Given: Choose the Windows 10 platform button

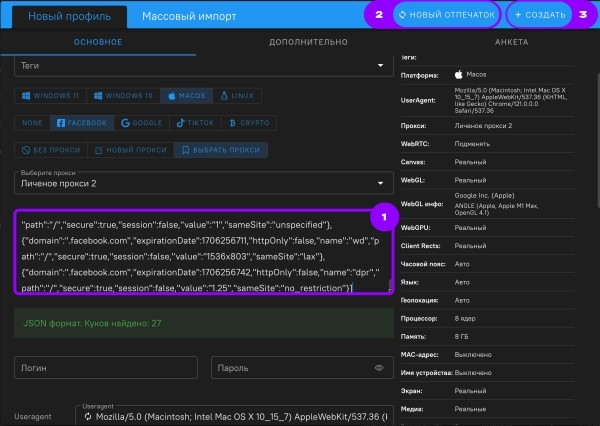Looking at the screenshot, I should tap(123, 95).
